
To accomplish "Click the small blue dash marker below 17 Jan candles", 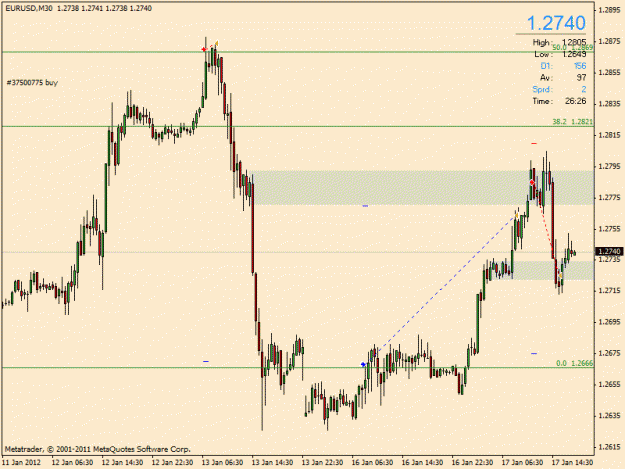I will click(x=534, y=353).
